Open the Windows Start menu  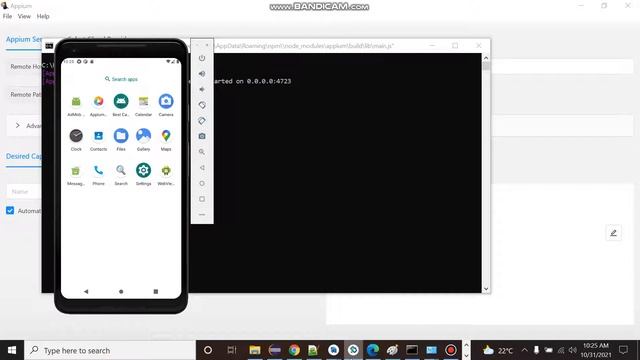12,350
